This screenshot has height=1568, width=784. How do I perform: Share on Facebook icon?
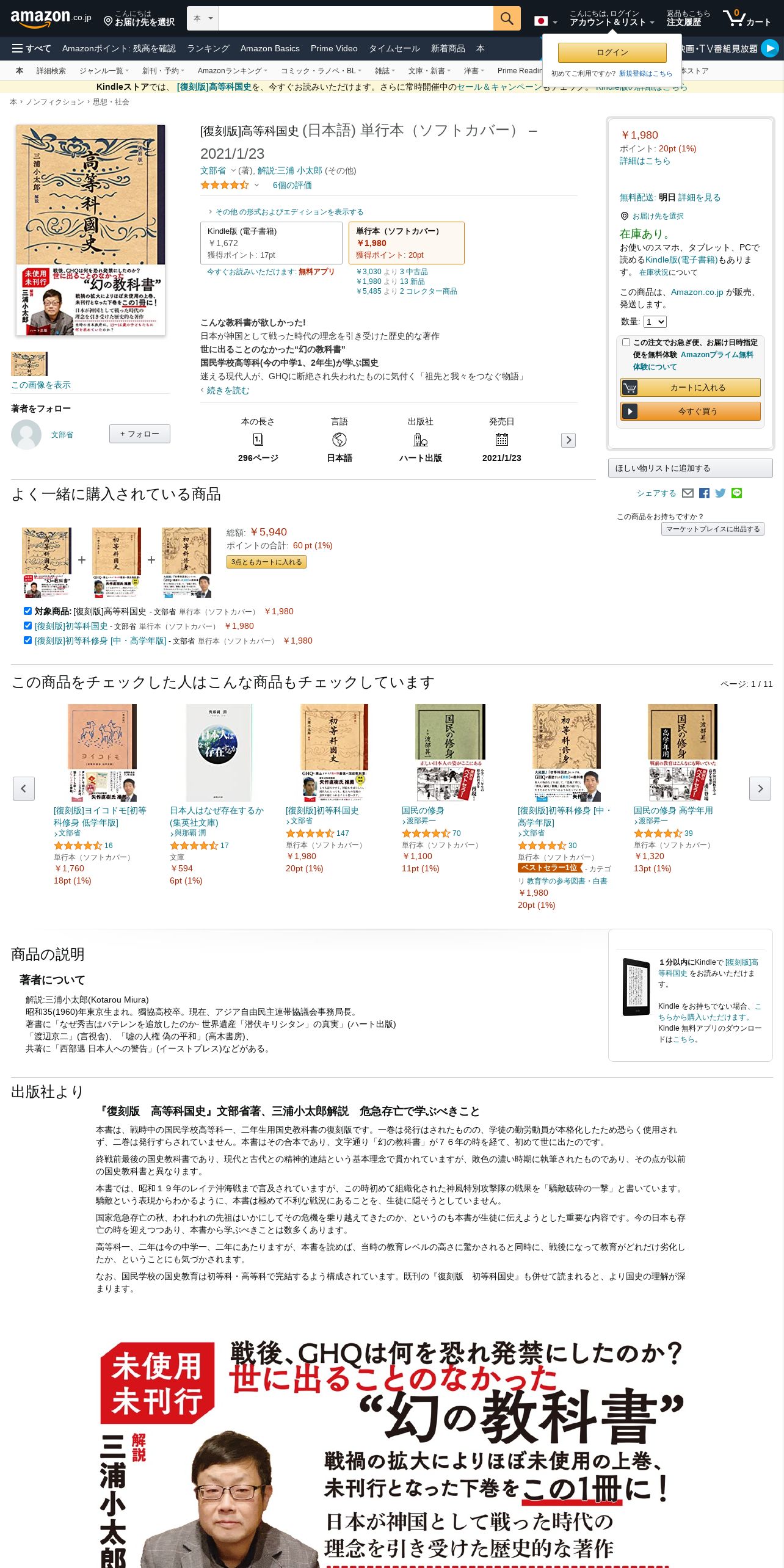tap(704, 493)
